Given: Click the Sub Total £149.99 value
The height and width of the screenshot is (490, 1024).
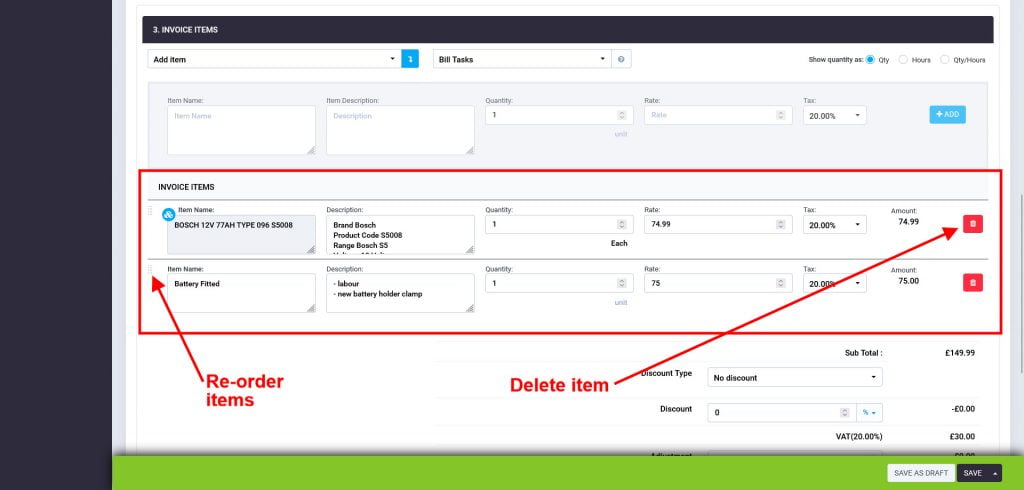Looking at the screenshot, I should coord(959,352).
